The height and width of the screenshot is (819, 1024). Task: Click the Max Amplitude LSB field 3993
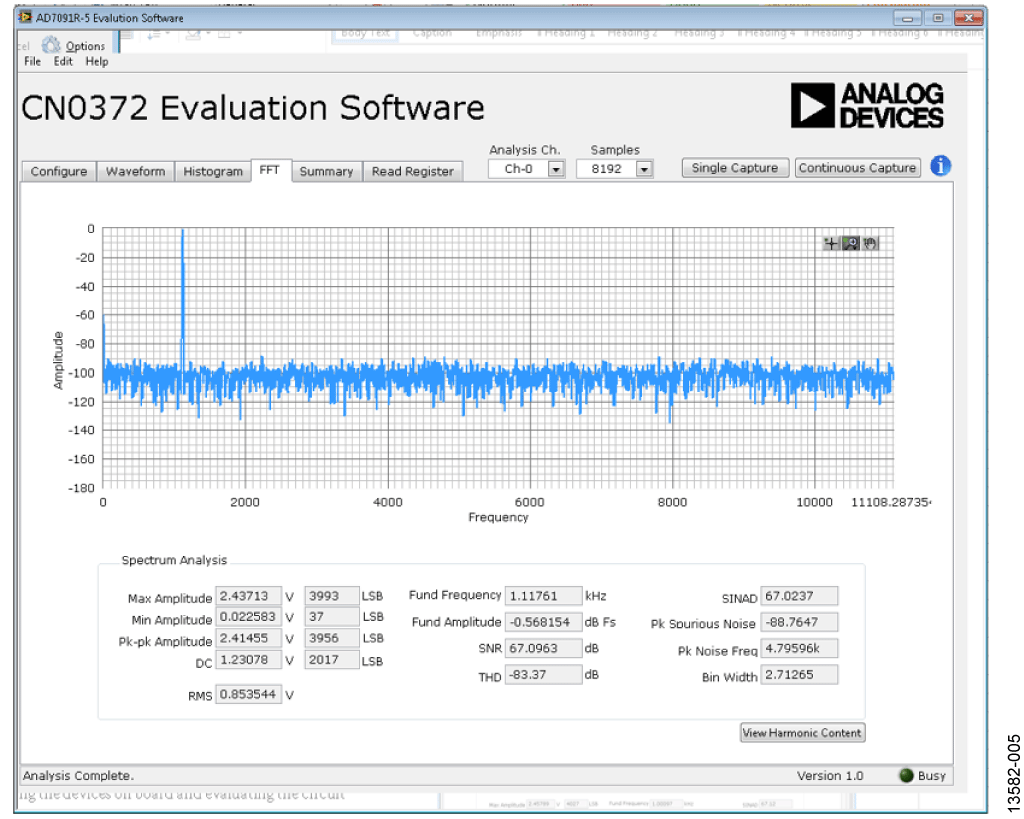331,596
